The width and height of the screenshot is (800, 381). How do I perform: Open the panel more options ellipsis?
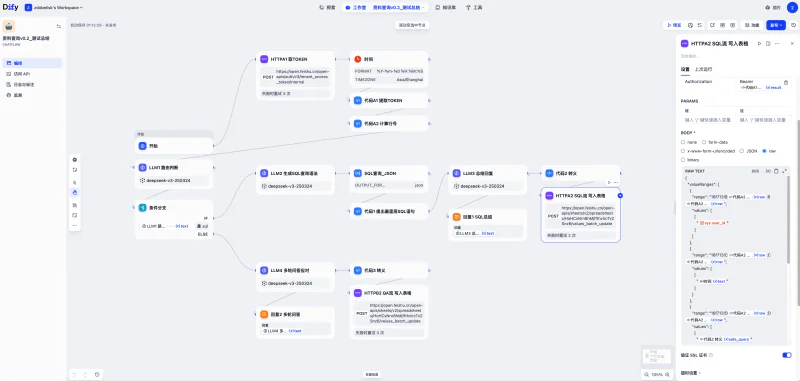(x=777, y=44)
